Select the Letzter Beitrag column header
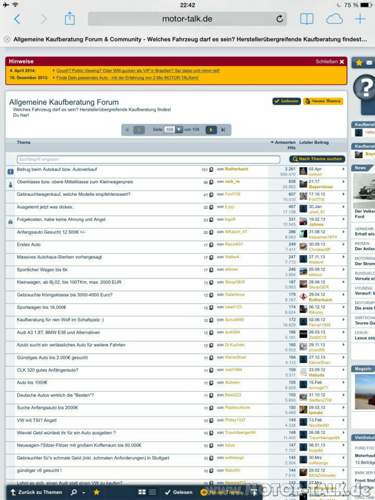 point(314,142)
